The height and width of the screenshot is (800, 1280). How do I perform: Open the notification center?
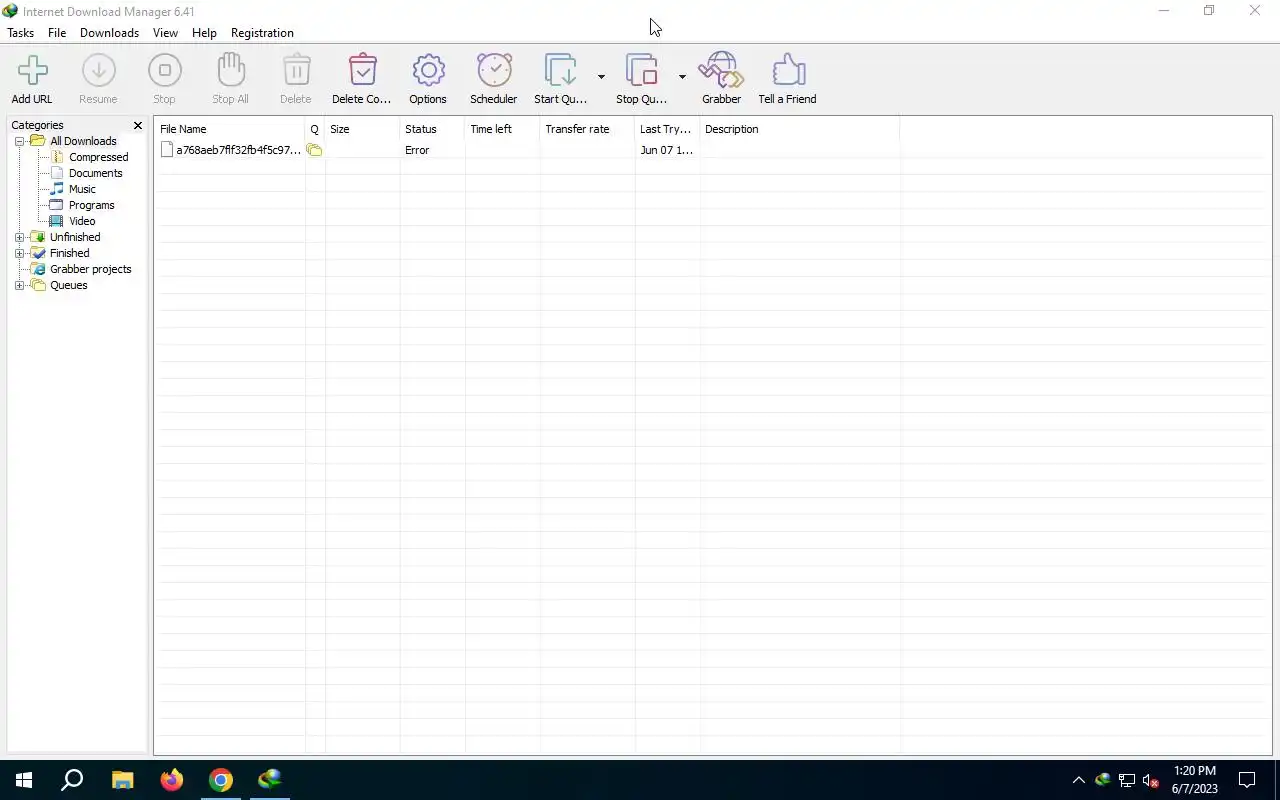coord(1247,780)
